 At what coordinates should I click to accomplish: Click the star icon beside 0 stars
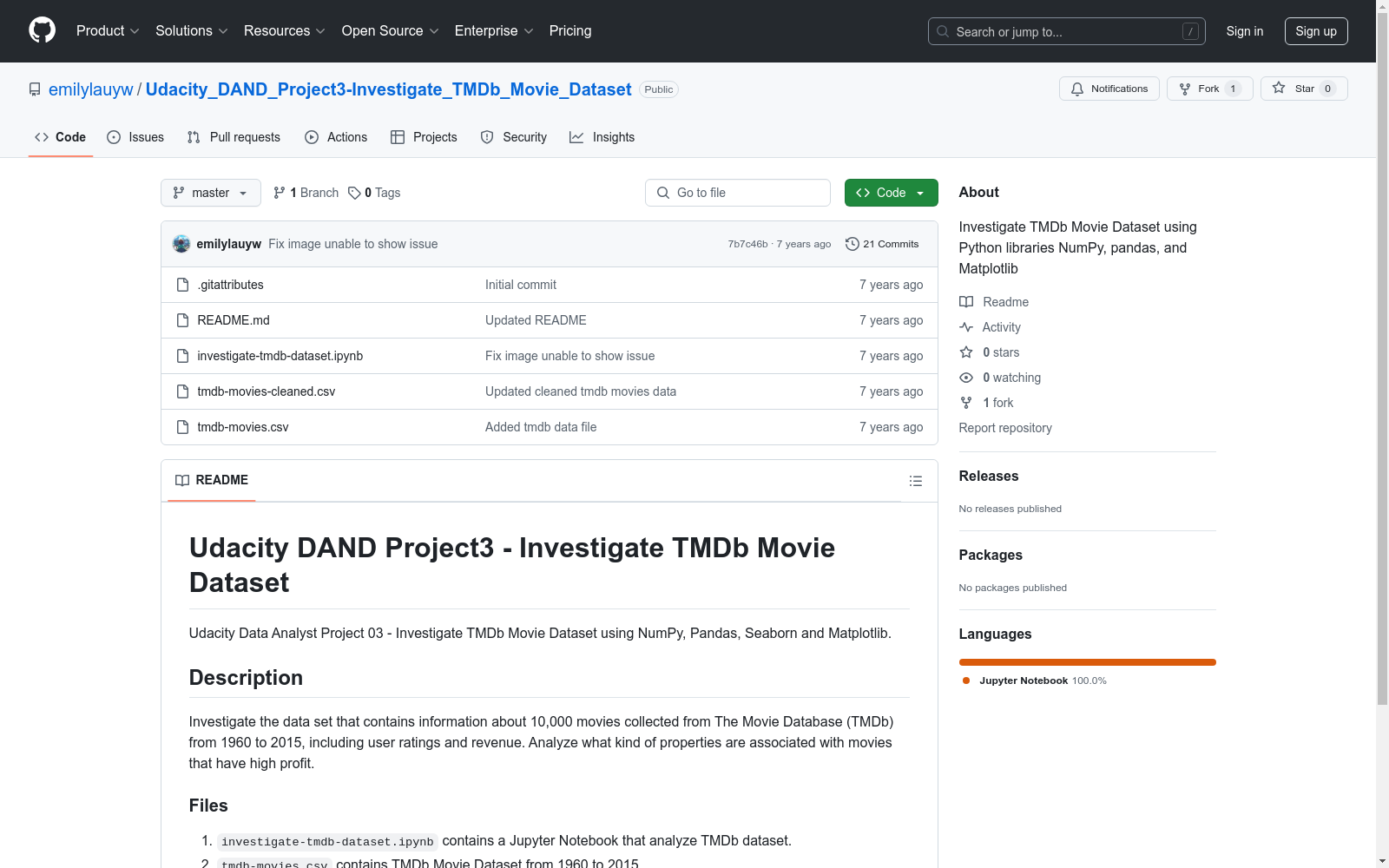pyautogui.click(x=966, y=352)
